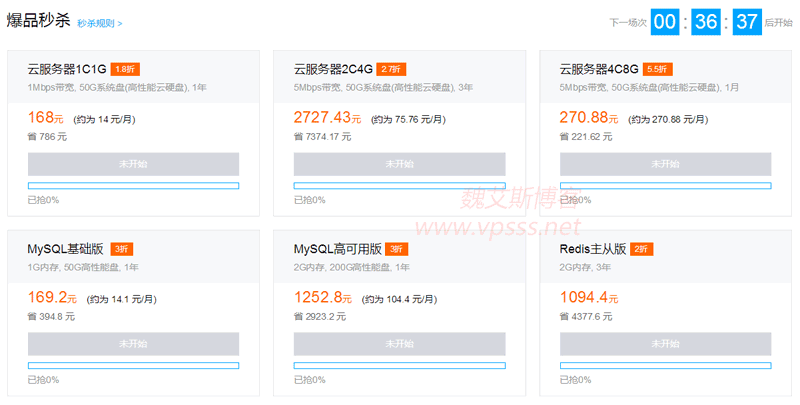
Task: Click the 2.7折 discount badge
Action: [x=391, y=69]
